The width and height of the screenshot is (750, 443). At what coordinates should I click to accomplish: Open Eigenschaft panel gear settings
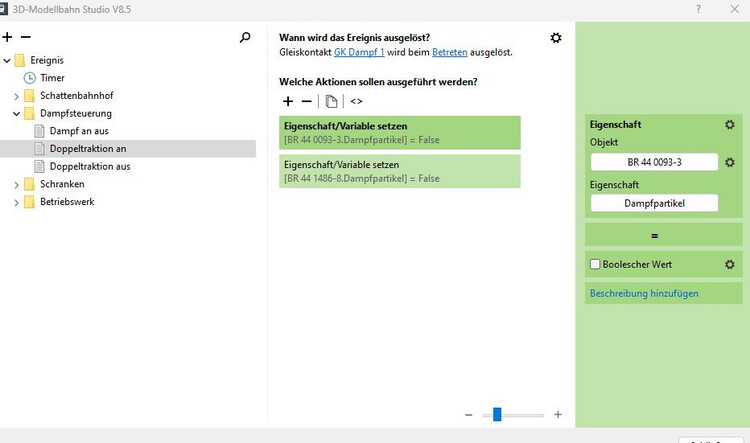point(730,125)
